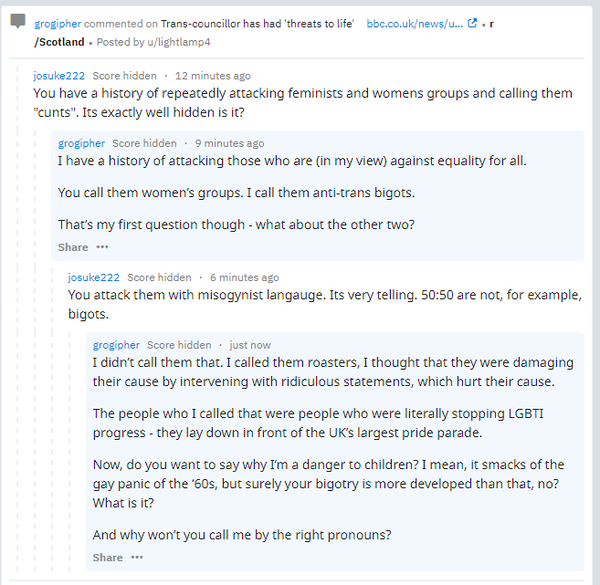Open the Trans-councillor 'threats to life' post title
The width and height of the screenshot is (600, 585).
tap(257, 23)
